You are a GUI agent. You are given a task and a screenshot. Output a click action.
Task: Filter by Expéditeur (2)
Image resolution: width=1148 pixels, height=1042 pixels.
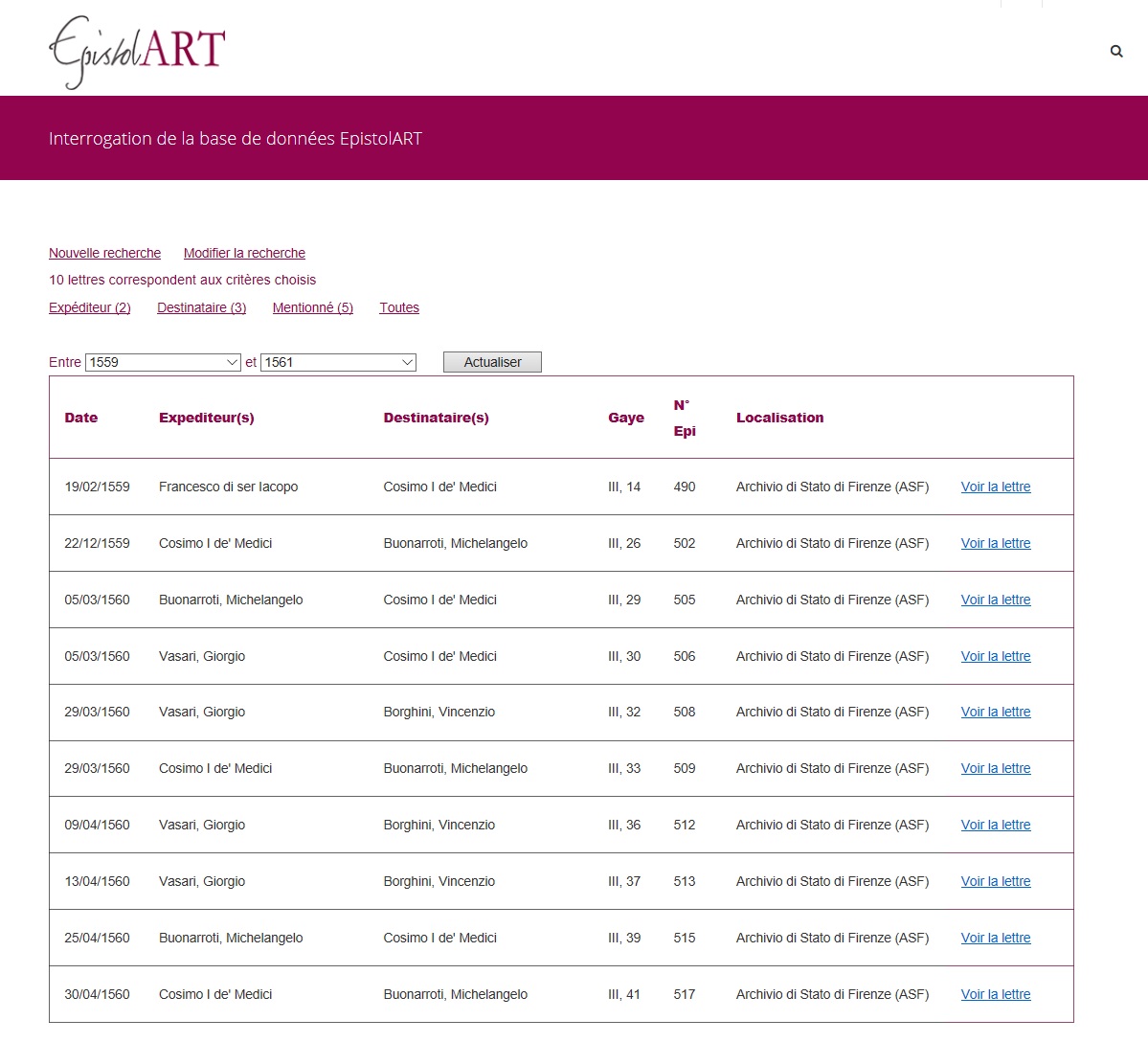[x=90, y=308]
